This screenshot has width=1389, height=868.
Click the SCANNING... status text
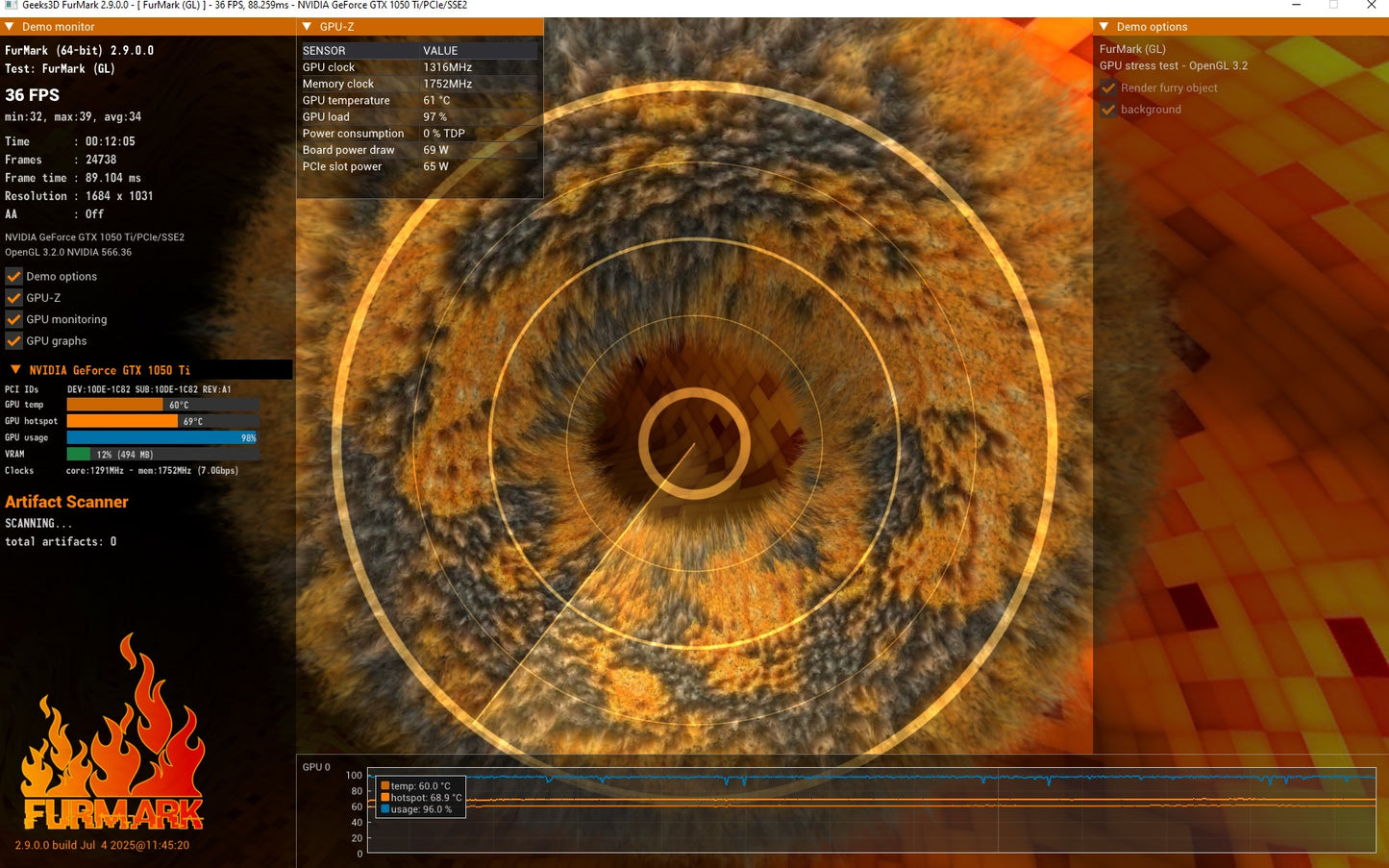(x=38, y=524)
